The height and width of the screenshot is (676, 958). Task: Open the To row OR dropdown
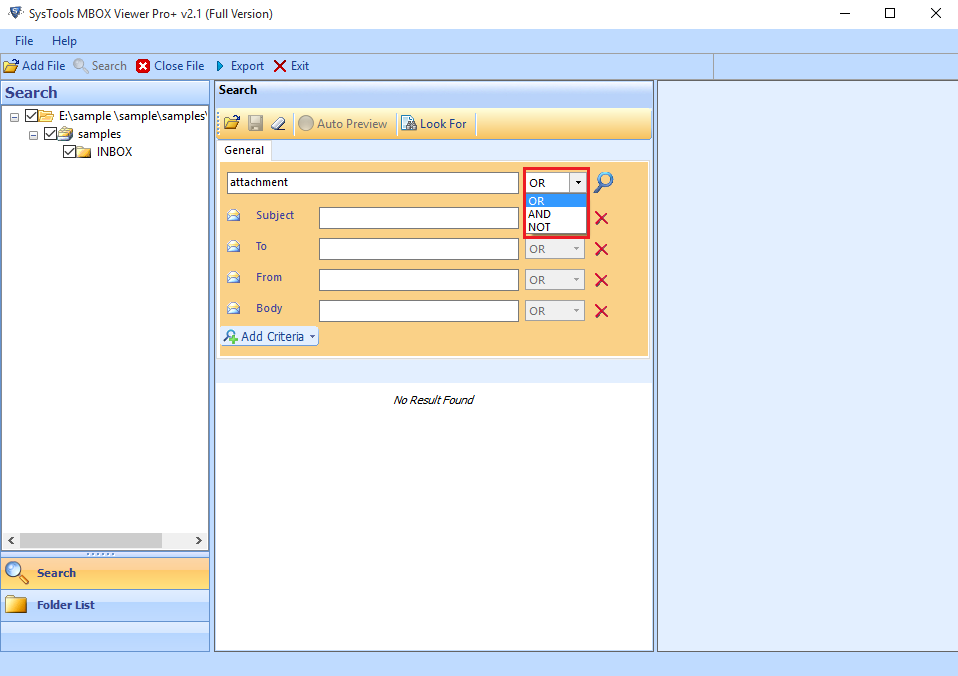coord(555,249)
